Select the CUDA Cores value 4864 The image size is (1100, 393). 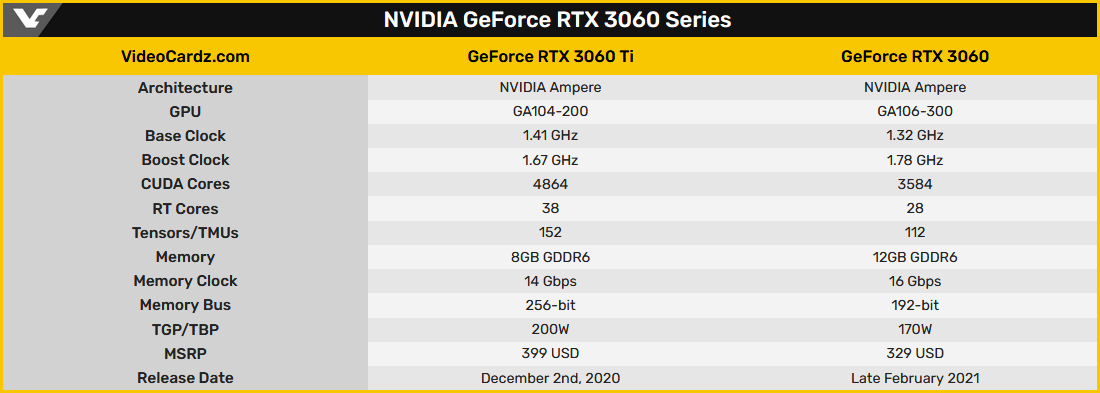tap(550, 184)
